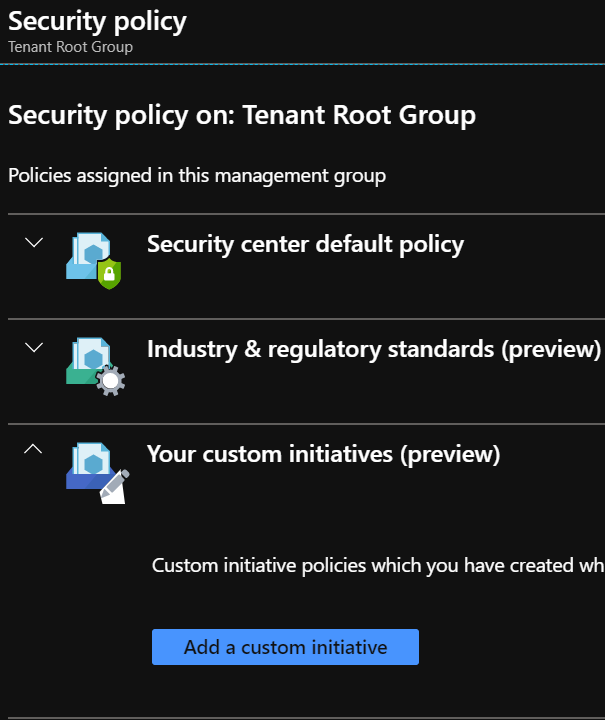Viewport: 605px width, 720px height.
Task: Expand Industry & regulatory standards chevron
Action: 34,347
